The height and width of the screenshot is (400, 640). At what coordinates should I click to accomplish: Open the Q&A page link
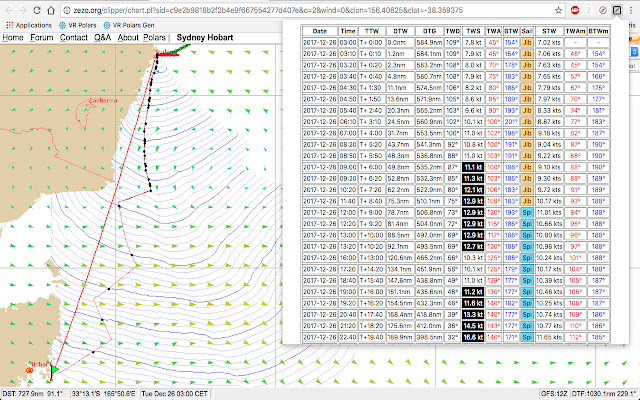click(x=103, y=38)
